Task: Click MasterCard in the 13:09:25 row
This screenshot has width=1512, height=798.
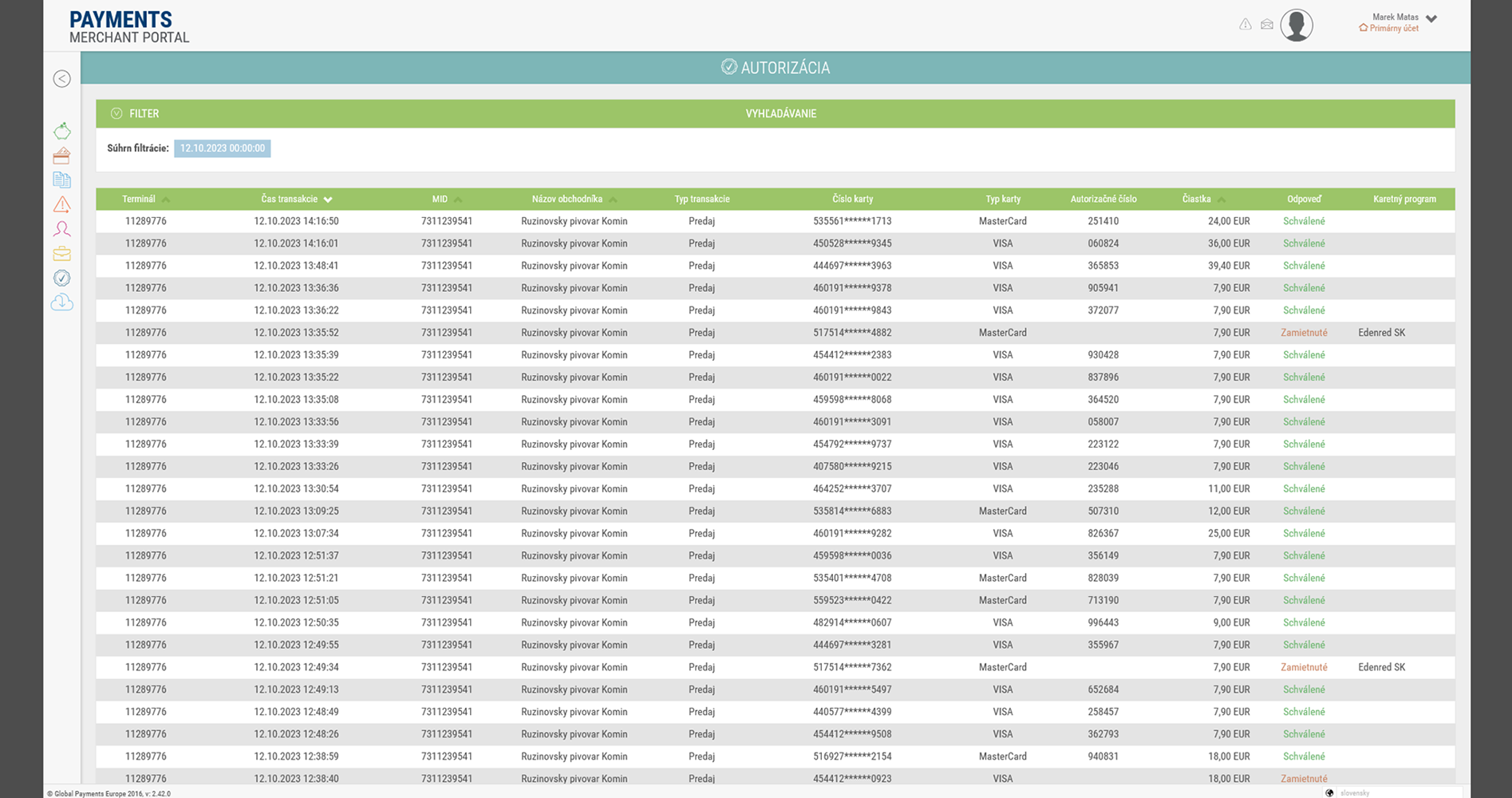Action: (1003, 512)
